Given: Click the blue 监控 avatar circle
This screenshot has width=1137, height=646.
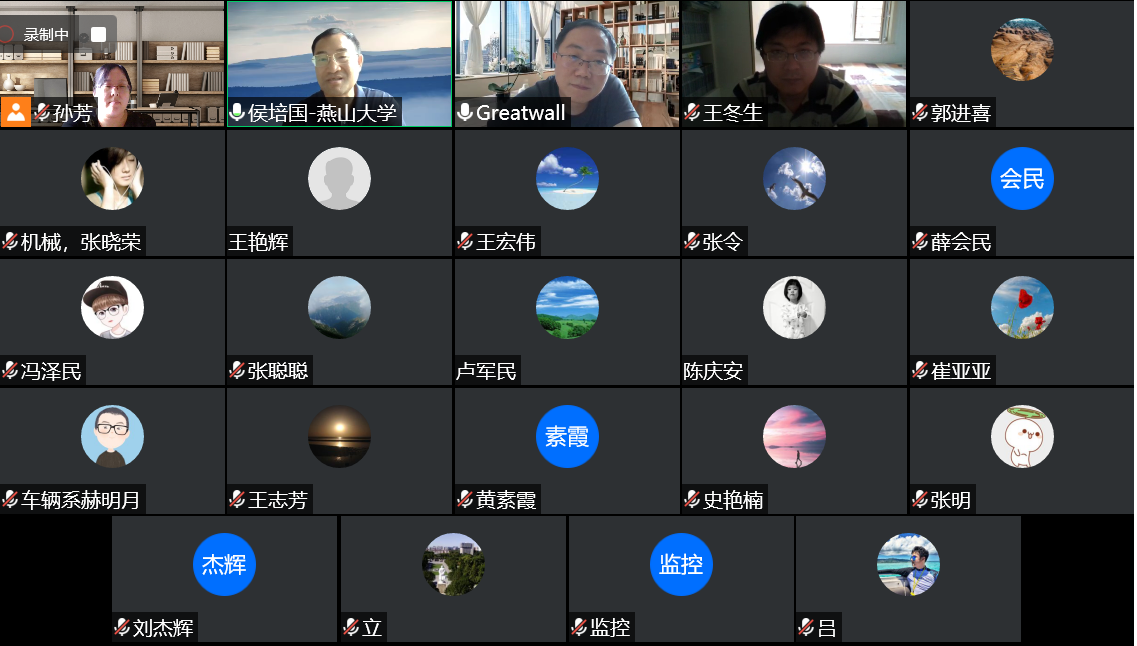Looking at the screenshot, I should (x=681, y=564).
